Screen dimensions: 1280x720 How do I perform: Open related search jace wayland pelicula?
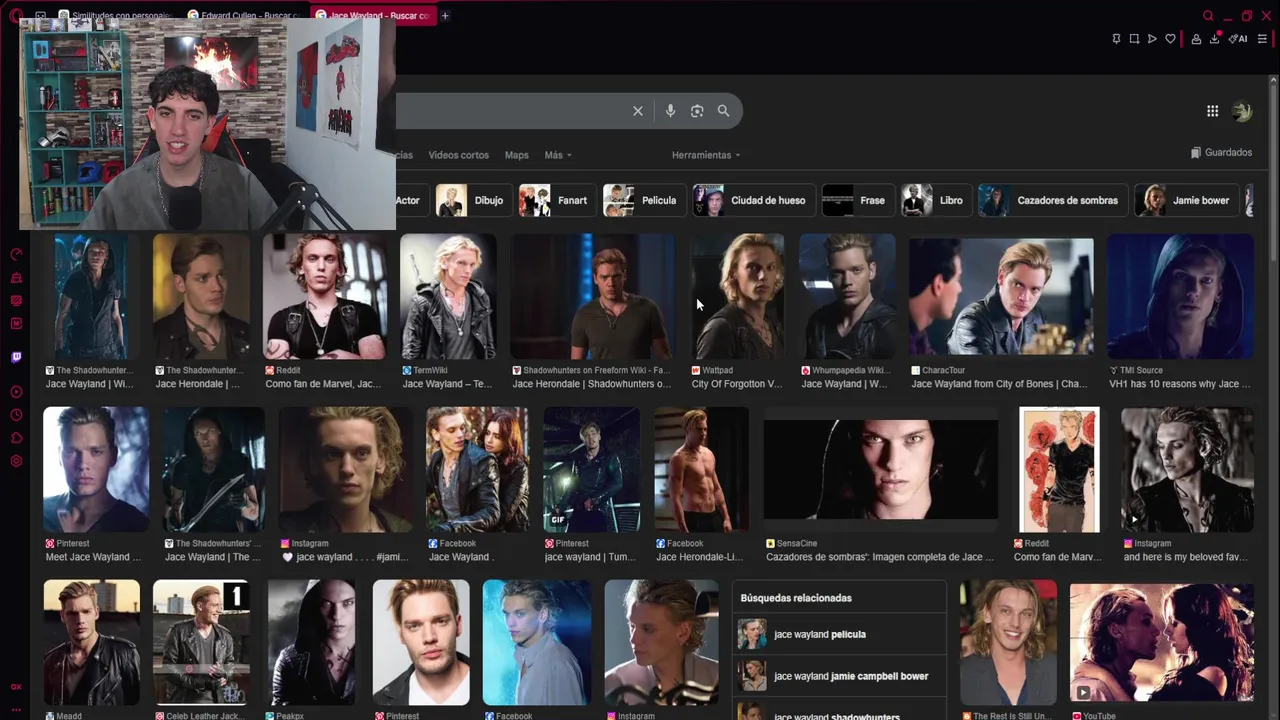(838, 634)
